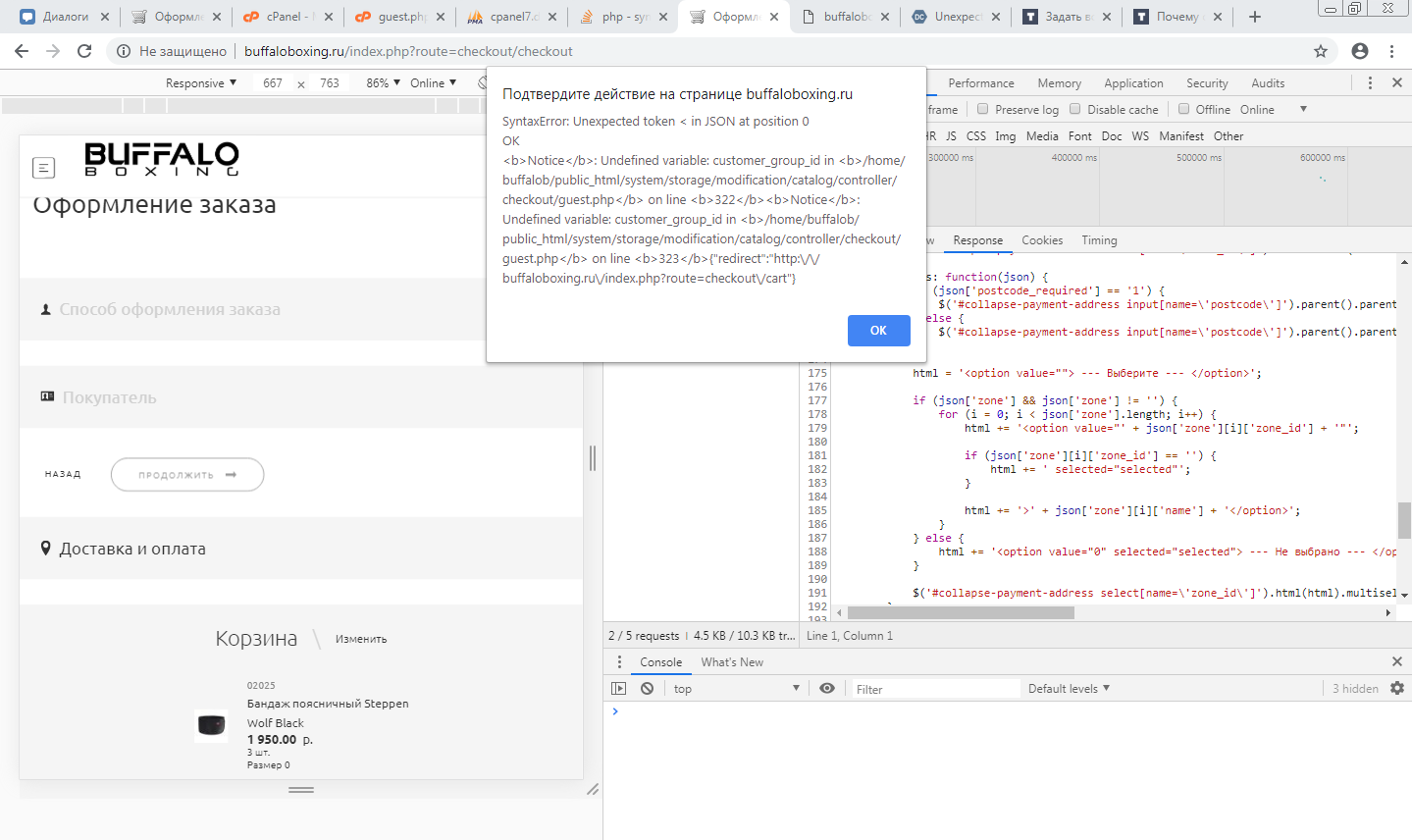Toggle the eye live expression icon
The height and width of the screenshot is (840, 1412).
point(827,689)
